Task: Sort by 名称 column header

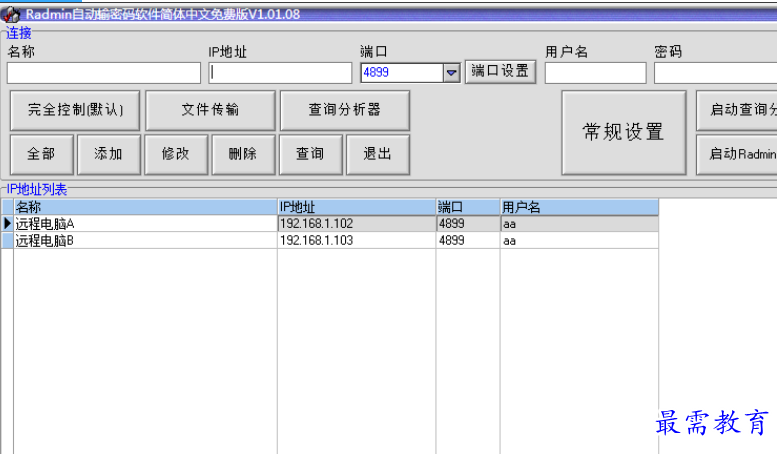Action: click(145, 207)
